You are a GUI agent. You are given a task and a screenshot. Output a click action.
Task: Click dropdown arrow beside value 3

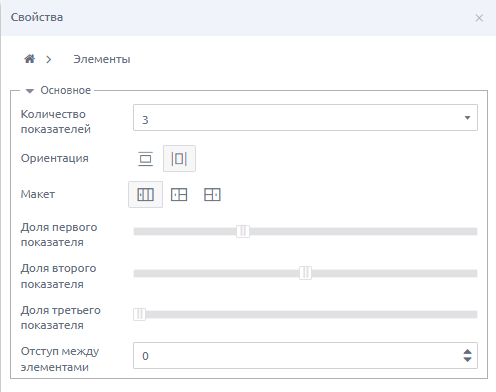(x=467, y=118)
